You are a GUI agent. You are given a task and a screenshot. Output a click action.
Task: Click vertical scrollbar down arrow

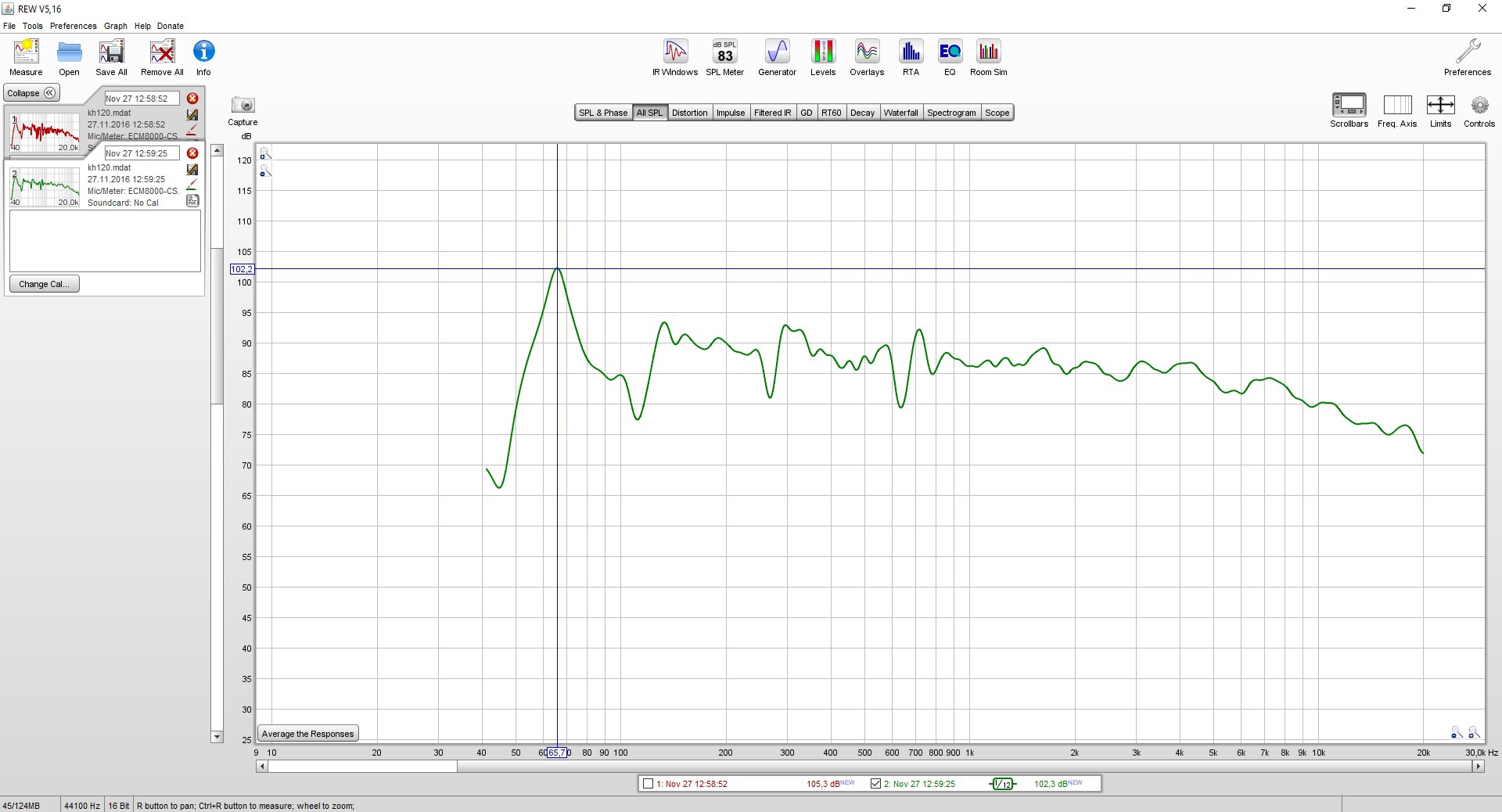click(x=217, y=737)
